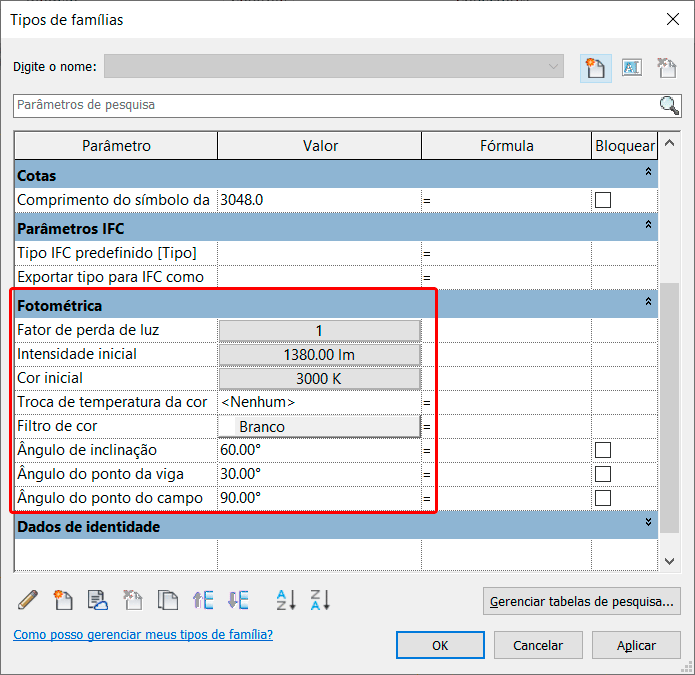Click the Cor inicial 3000 K button
The height and width of the screenshot is (675, 695).
coord(320,378)
